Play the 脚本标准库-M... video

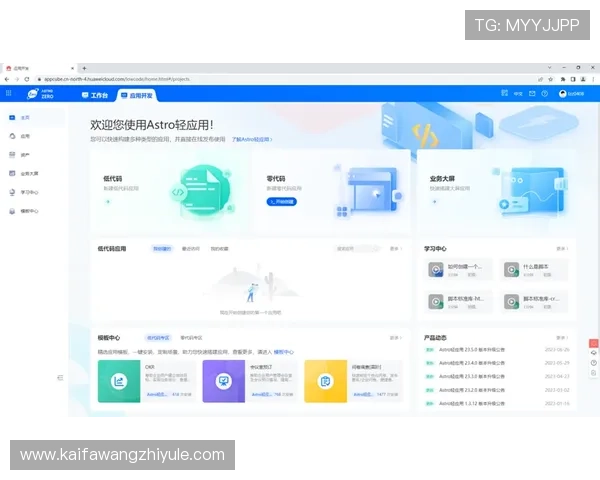[436, 302]
